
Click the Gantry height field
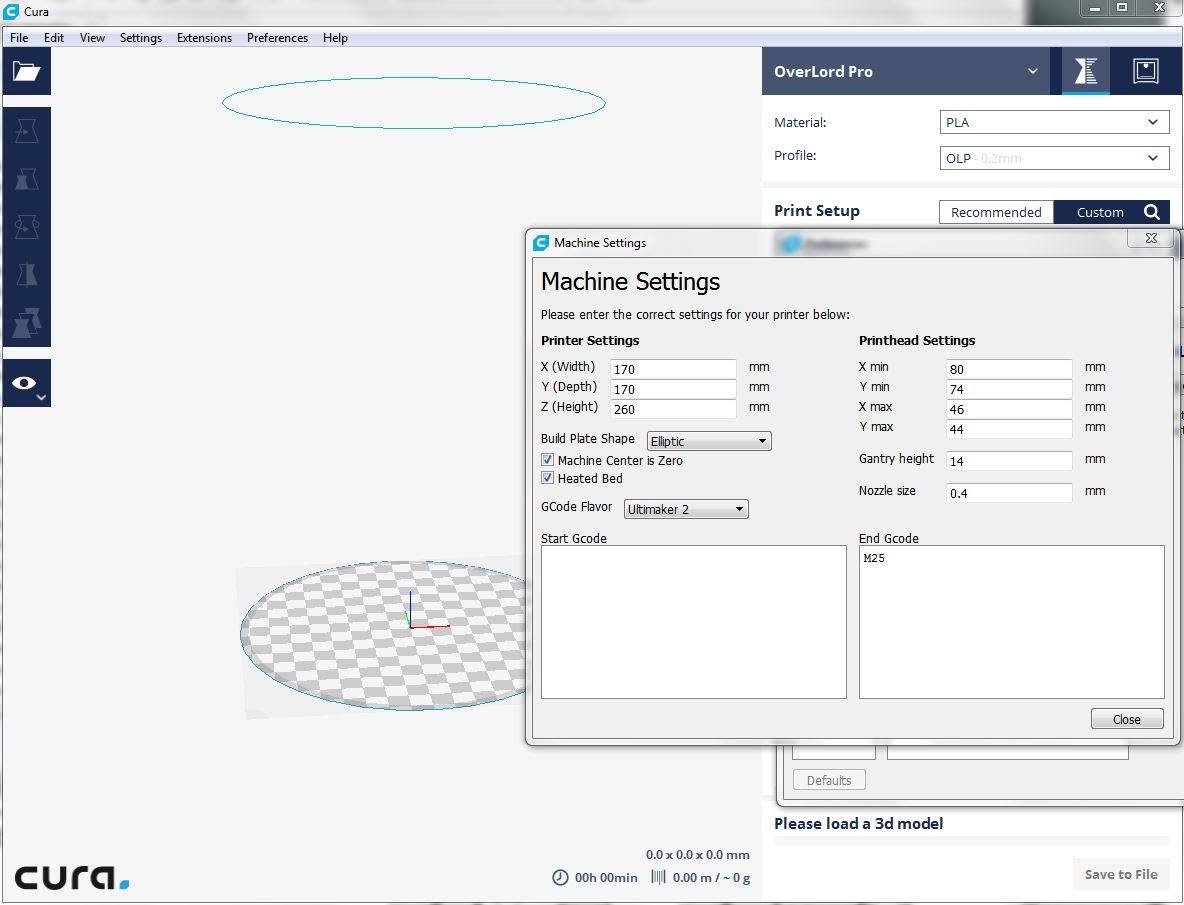tap(1009, 460)
